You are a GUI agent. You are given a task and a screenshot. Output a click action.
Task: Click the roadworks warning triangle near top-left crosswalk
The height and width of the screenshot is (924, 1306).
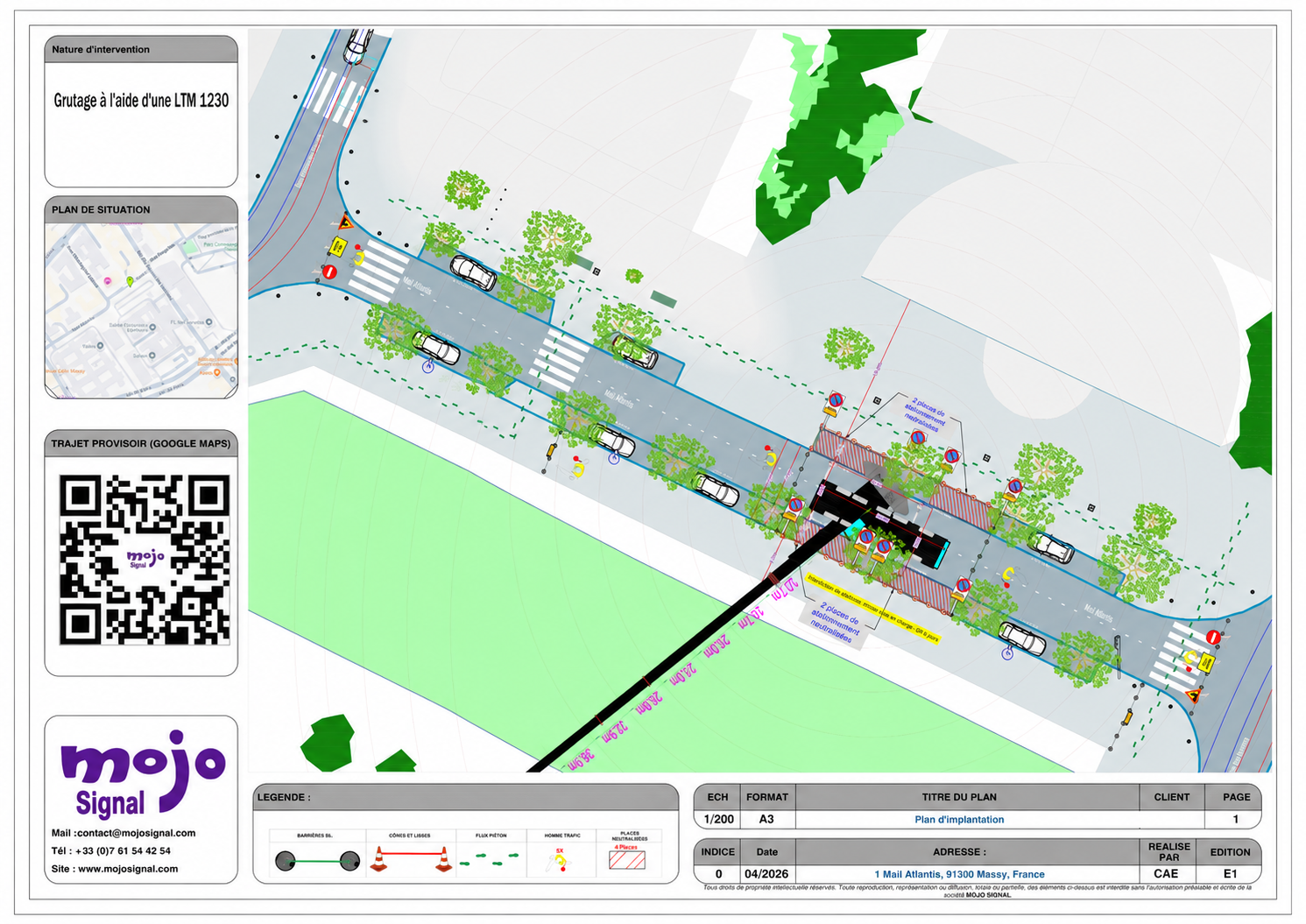pos(345,221)
